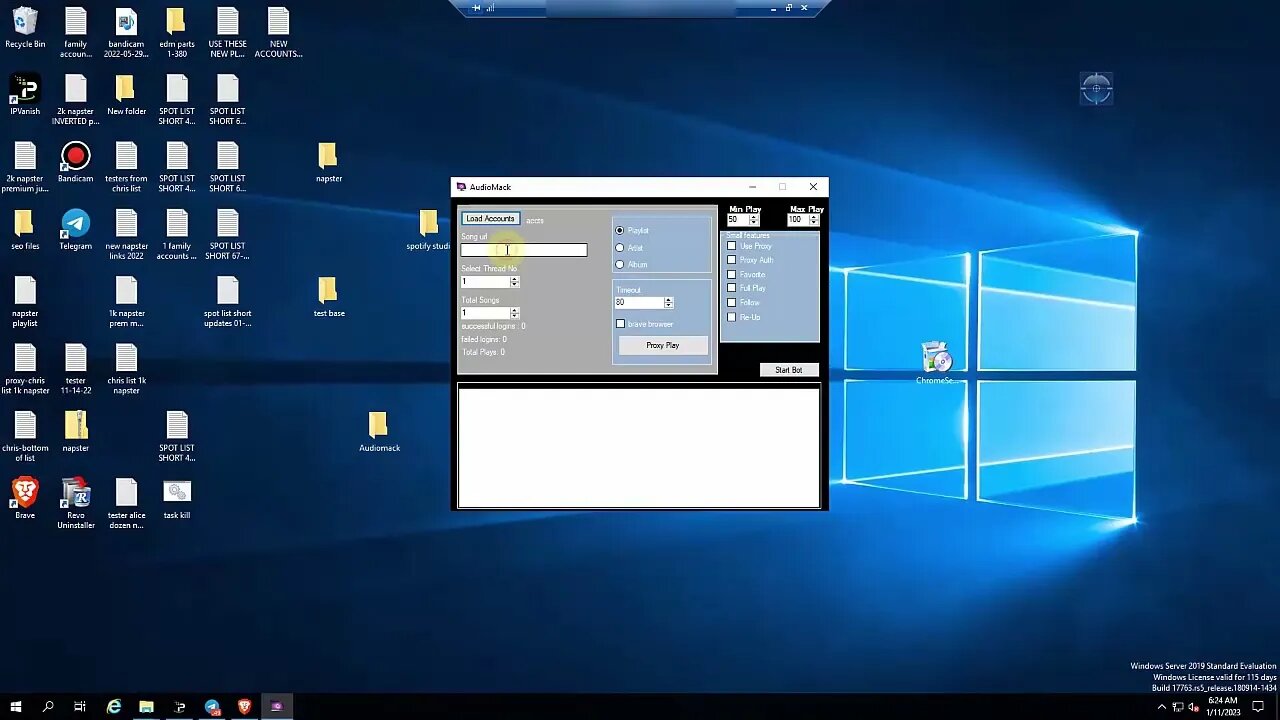This screenshot has width=1280, height=720.
Task: Open taskbar Search
Action: [47, 707]
